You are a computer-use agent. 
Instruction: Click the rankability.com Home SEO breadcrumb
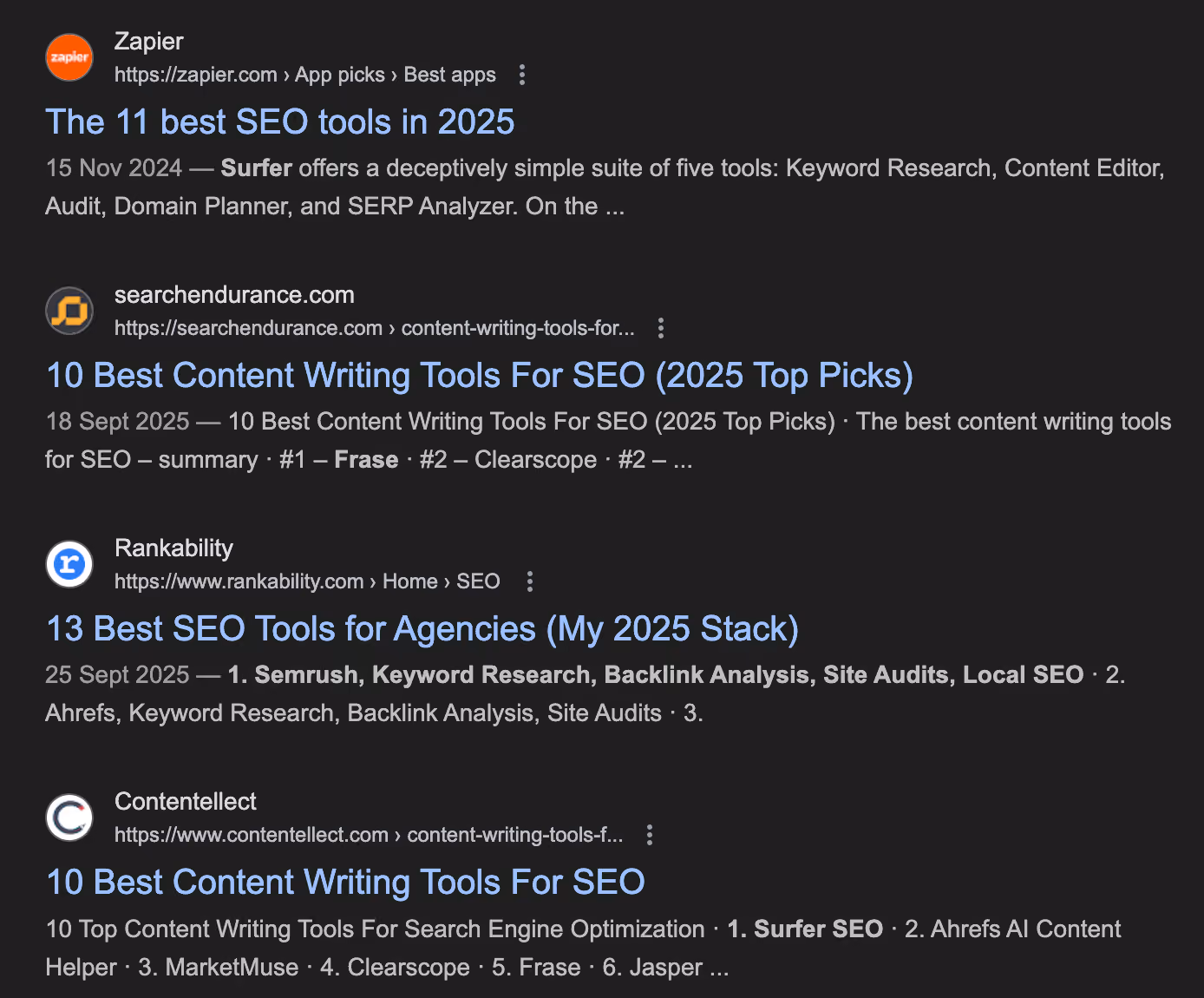307,581
